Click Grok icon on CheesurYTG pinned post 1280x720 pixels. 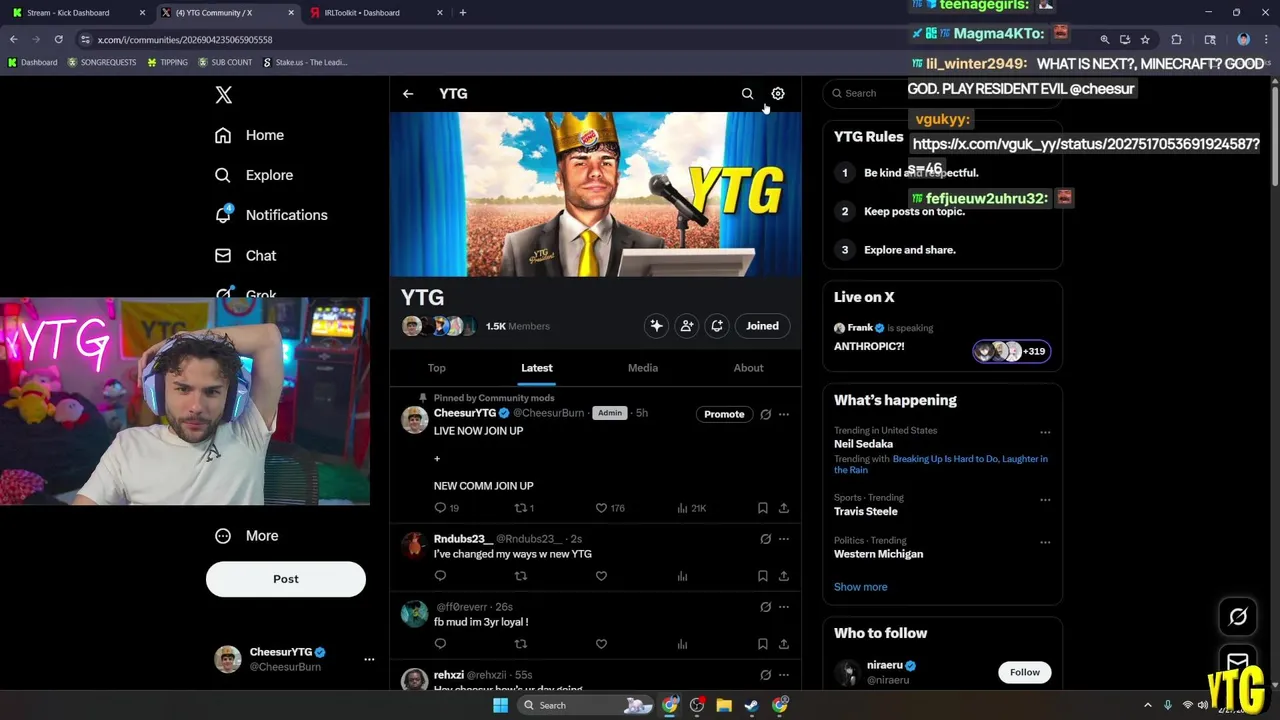click(765, 414)
